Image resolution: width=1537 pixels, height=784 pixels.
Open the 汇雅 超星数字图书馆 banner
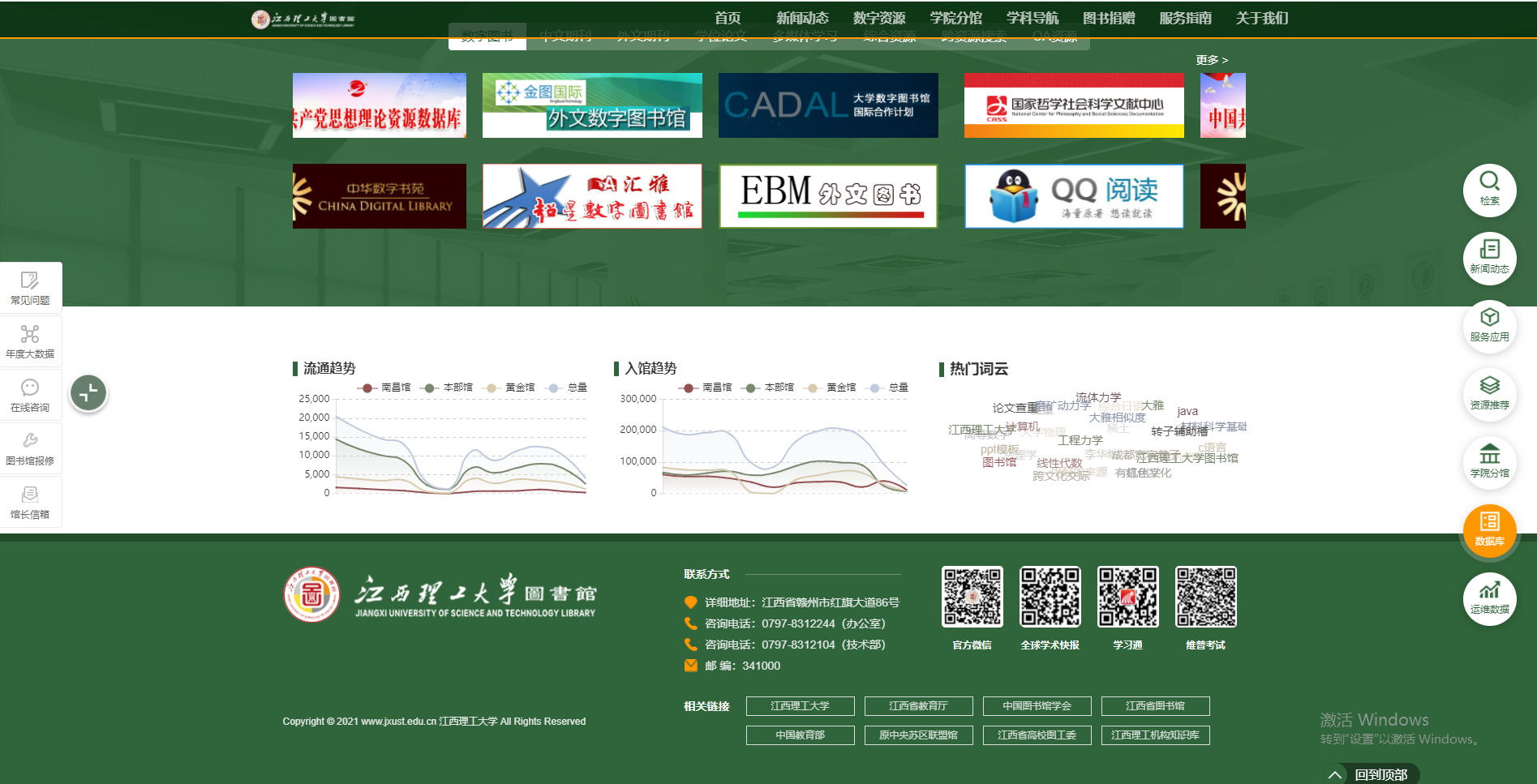(592, 196)
